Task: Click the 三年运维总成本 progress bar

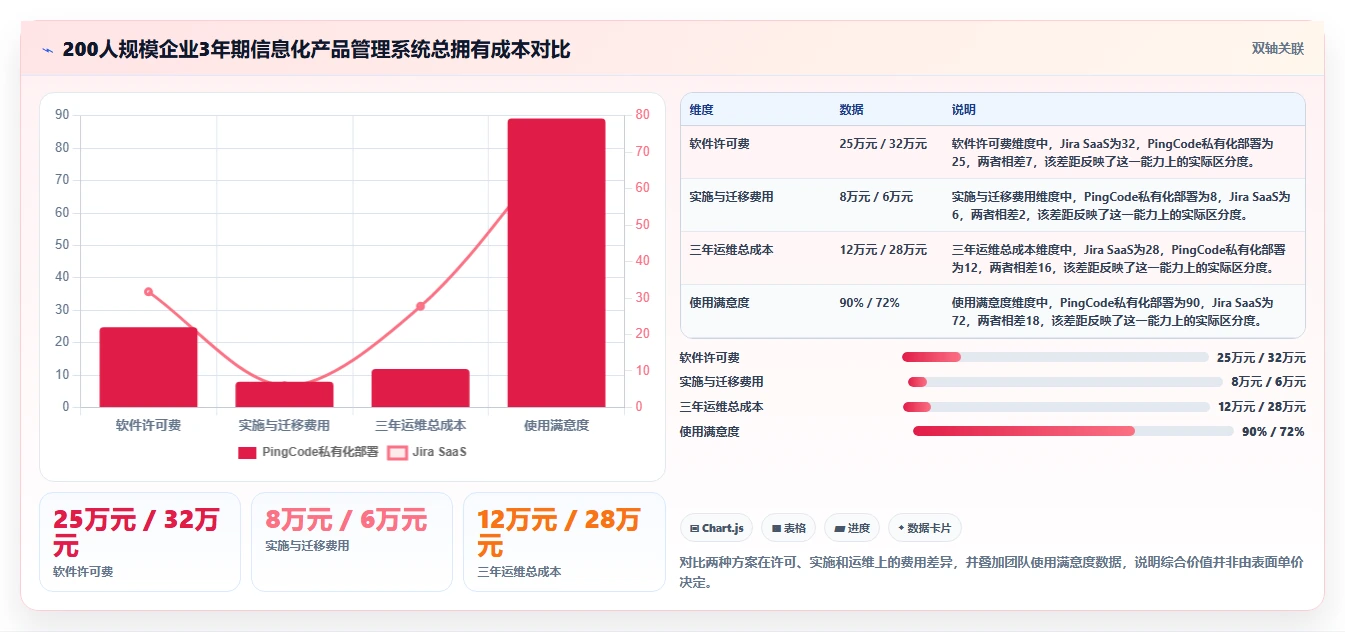Action: 1056,407
